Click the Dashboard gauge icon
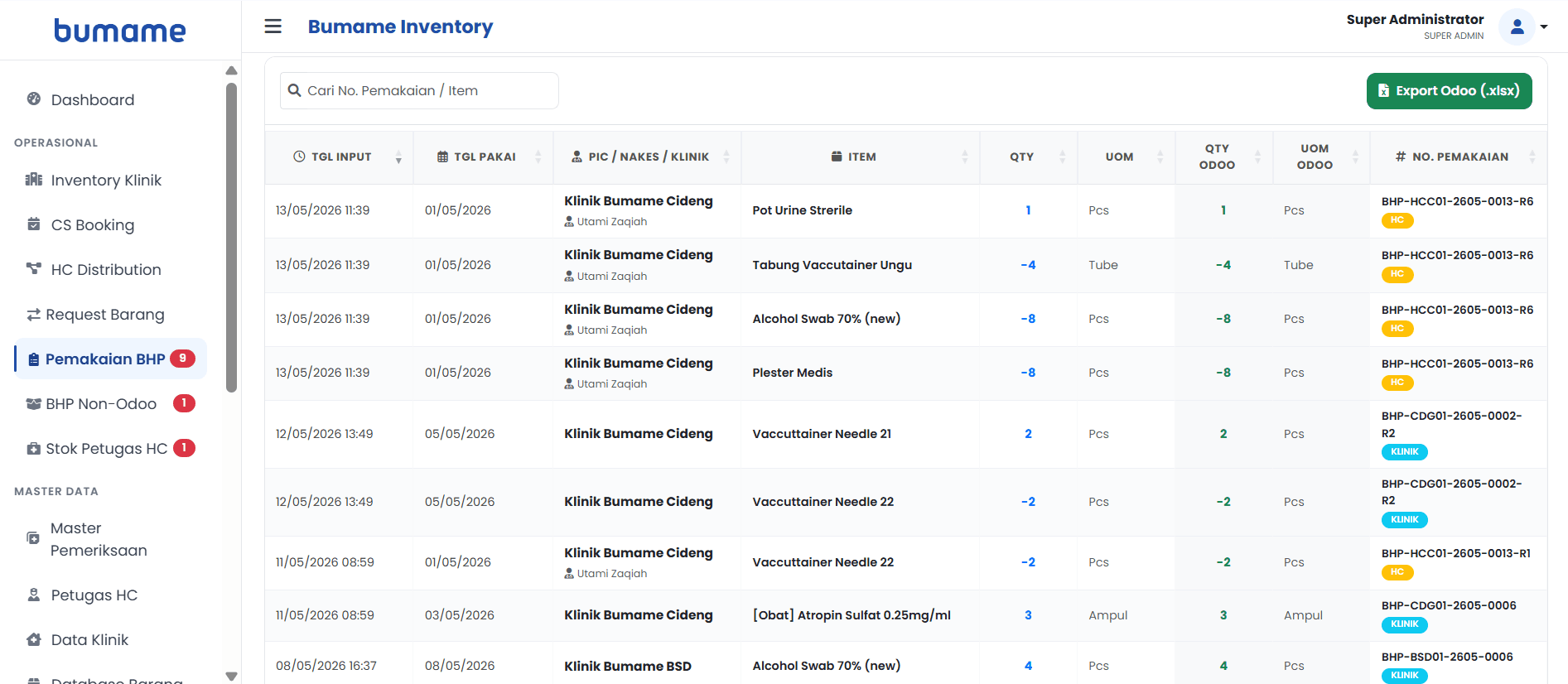This screenshot has height=684, width=1568. (34, 99)
